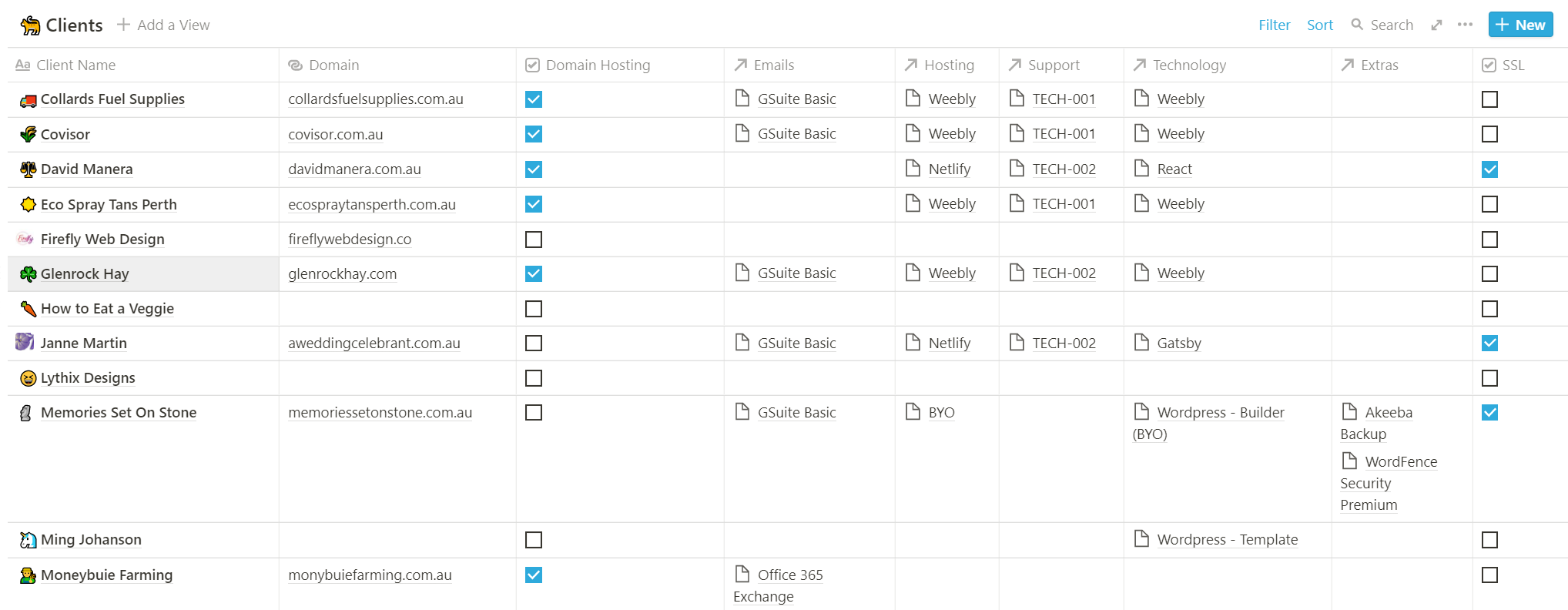Click the Glenrock Hay clover icon
1568x610 pixels.
click(28, 274)
